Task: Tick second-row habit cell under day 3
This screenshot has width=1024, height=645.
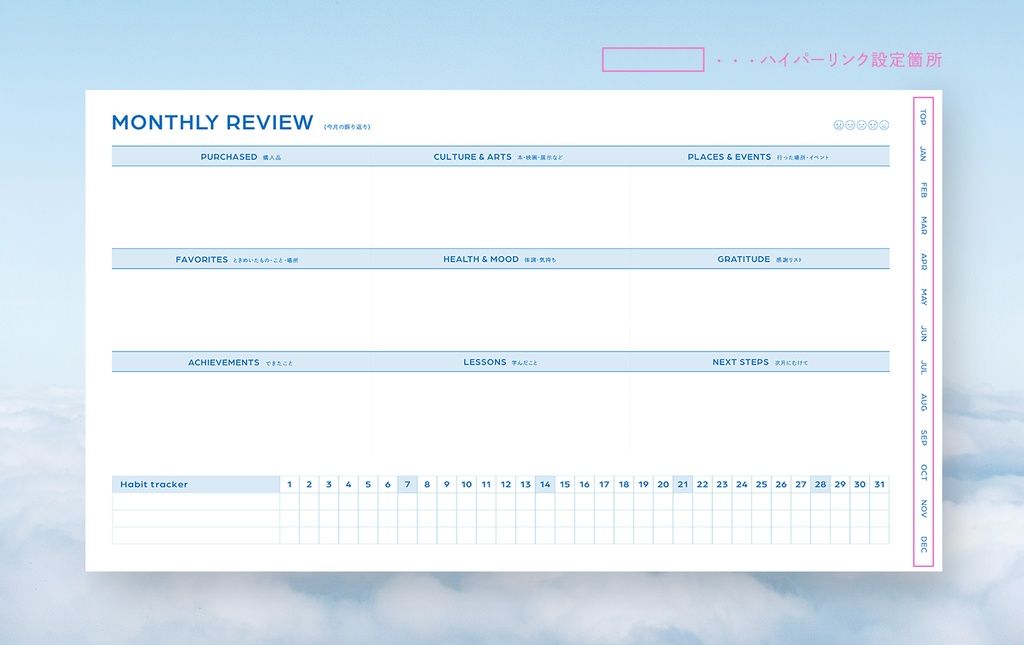Action: [x=328, y=518]
